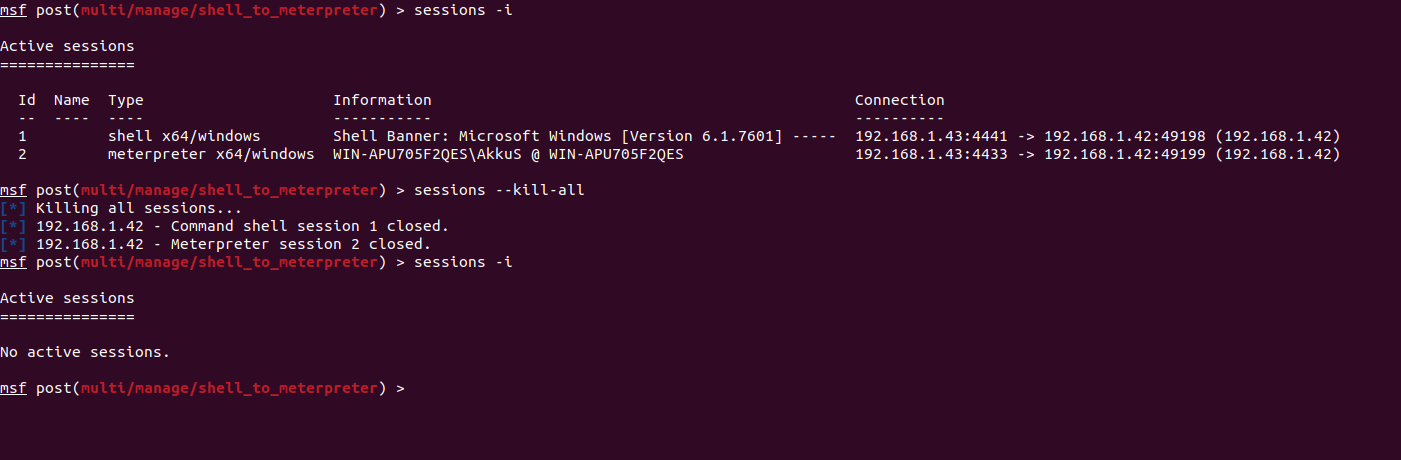Click the 'Meterpreter session 2 closed' message
The height and width of the screenshot is (460, 1401).
pos(233,244)
